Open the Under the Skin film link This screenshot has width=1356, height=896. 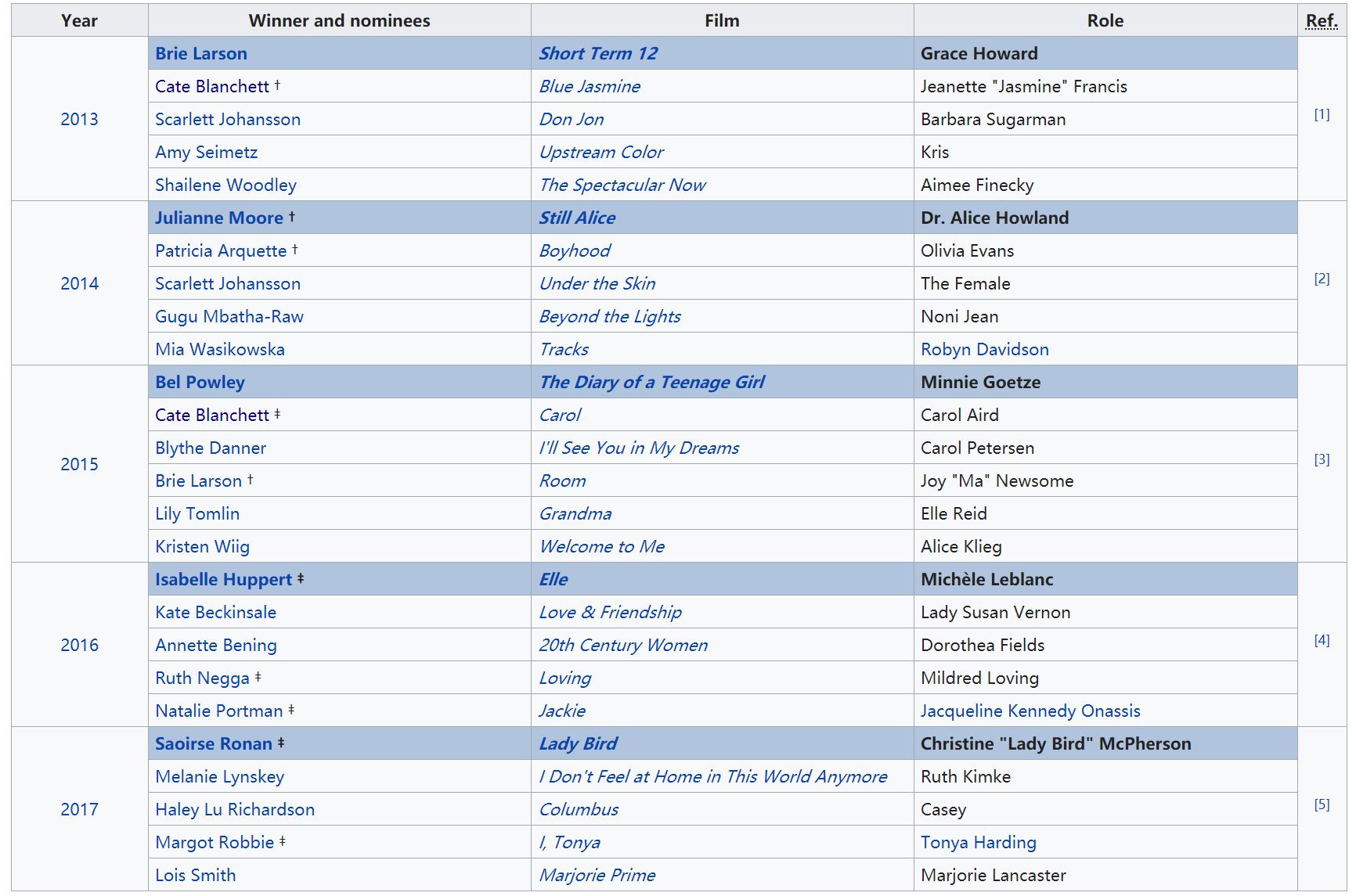click(x=597, y=283)
